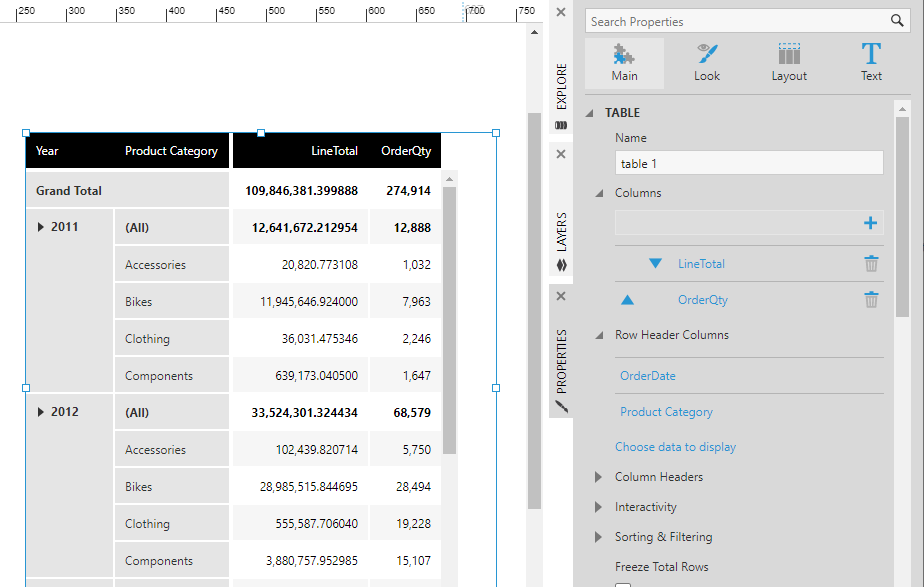The image size is (924, 587).
Task: Click the table scrollbar up arrow
Action: point(449,179)
